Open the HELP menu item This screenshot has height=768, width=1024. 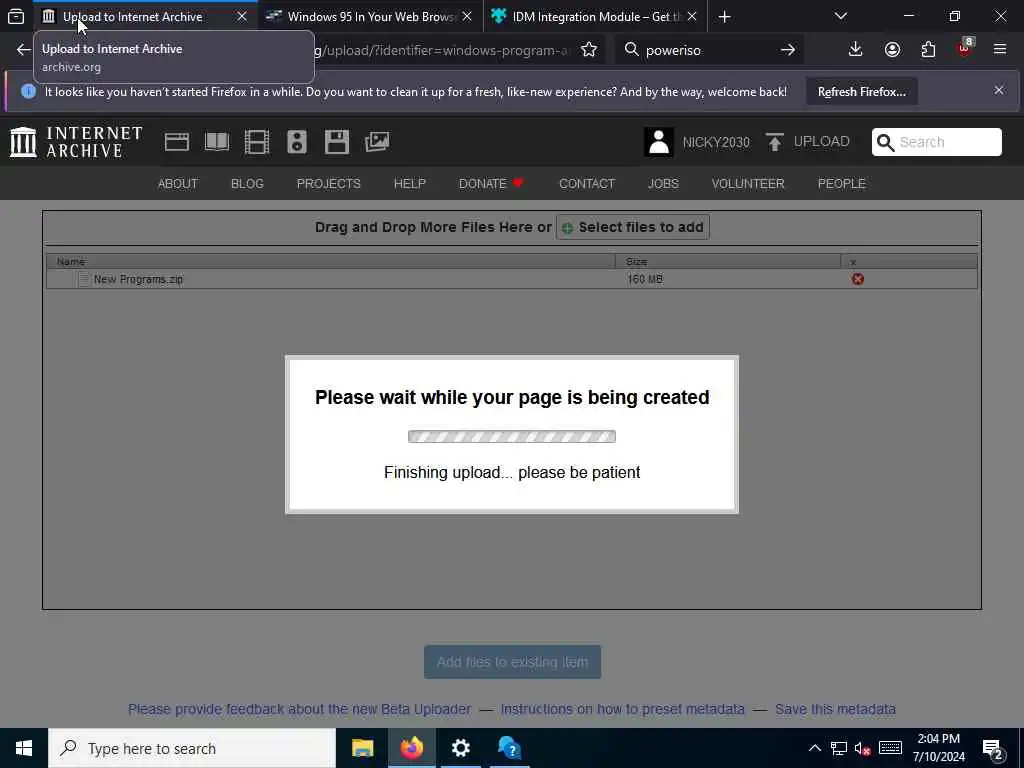409,184
